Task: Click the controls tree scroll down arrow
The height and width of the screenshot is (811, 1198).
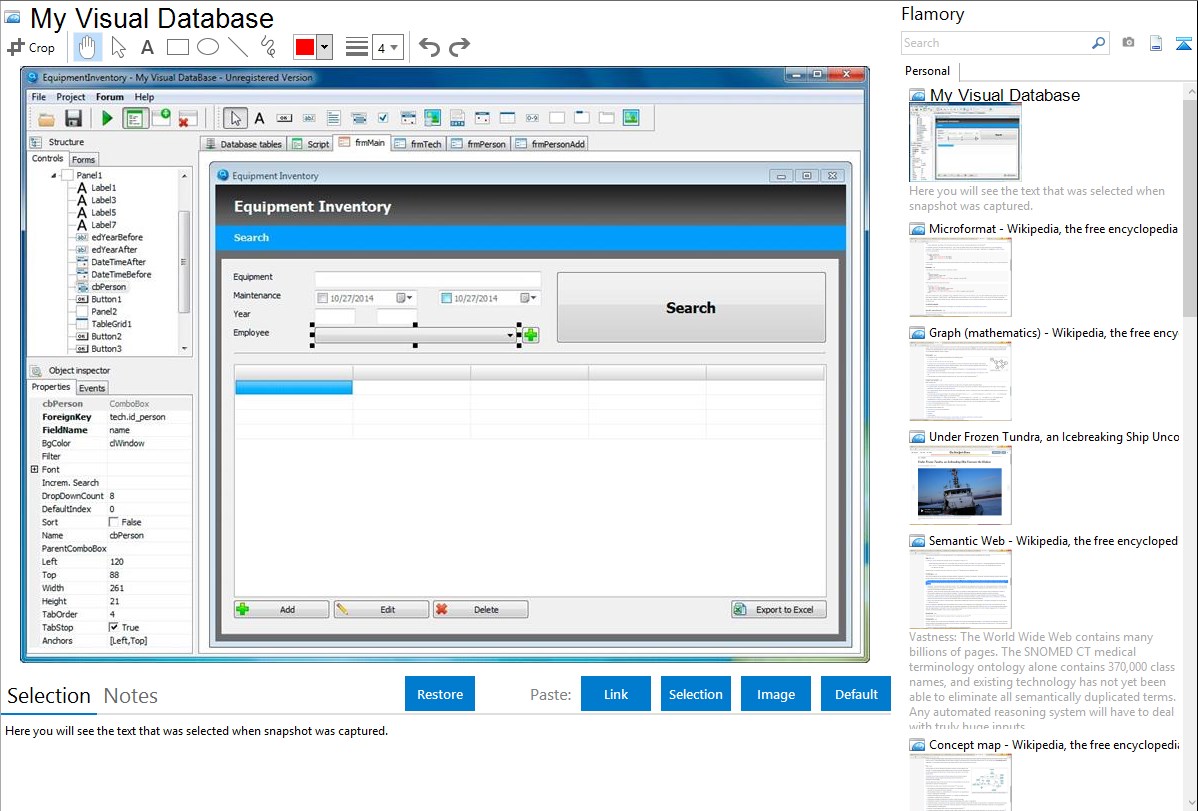Action: point(184,349)
